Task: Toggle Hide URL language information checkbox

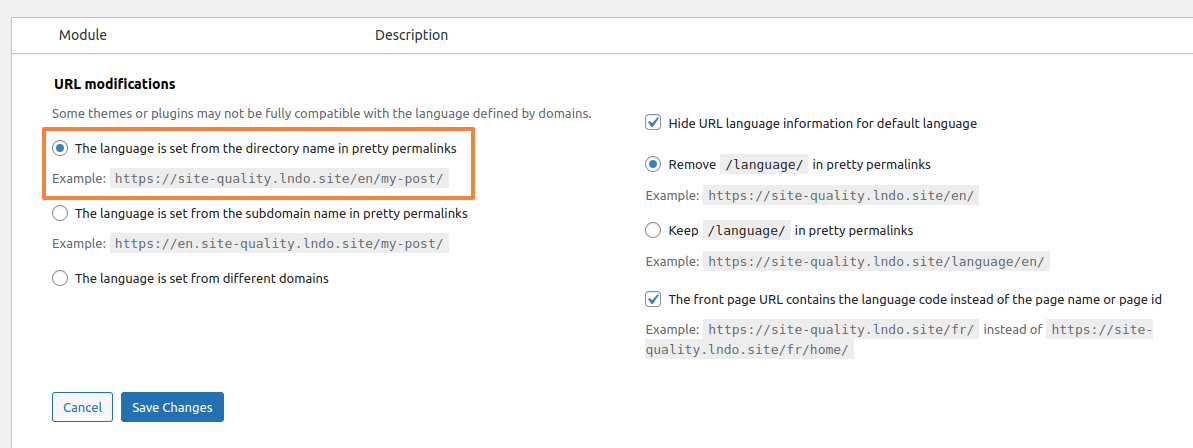Action: [653, 122]
